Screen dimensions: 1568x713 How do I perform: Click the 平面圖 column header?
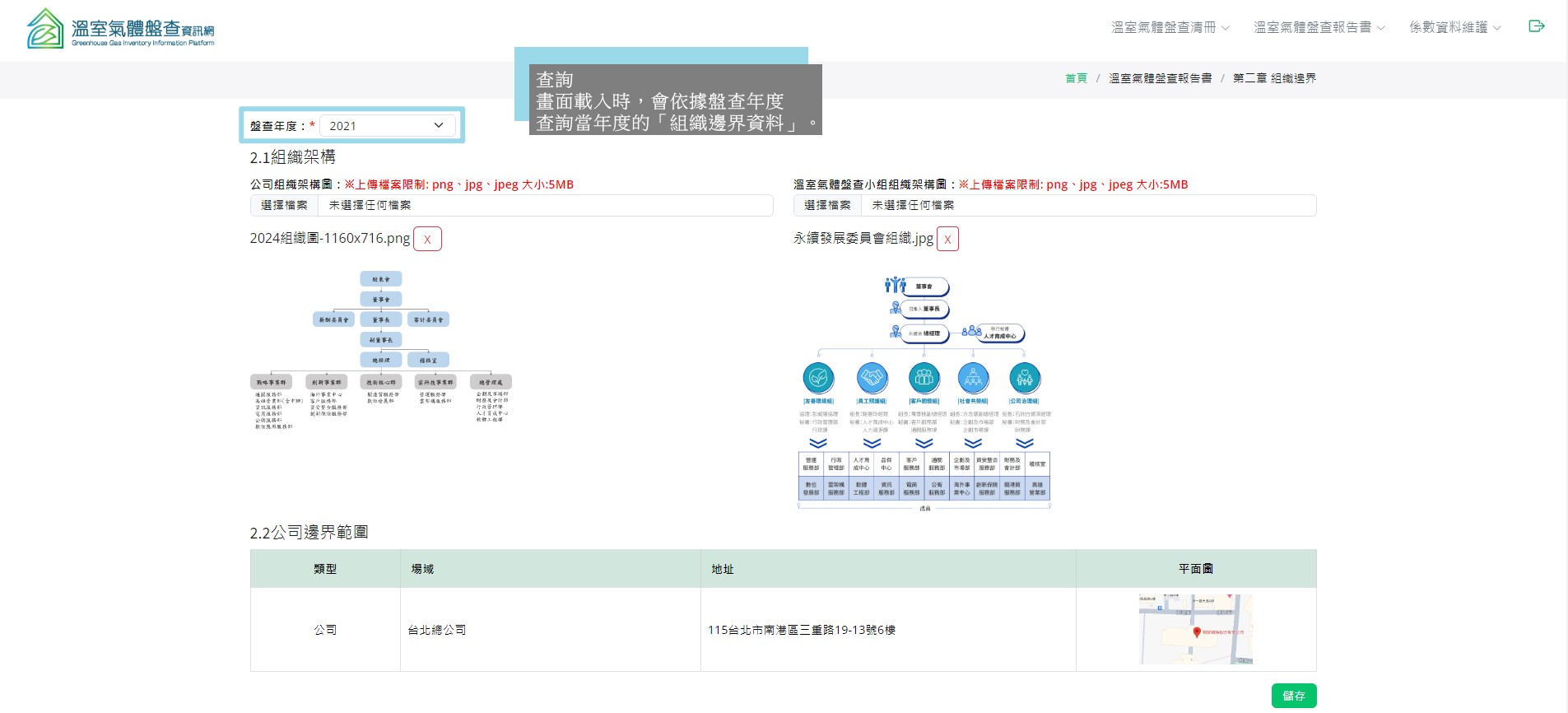pos(1195,569)
